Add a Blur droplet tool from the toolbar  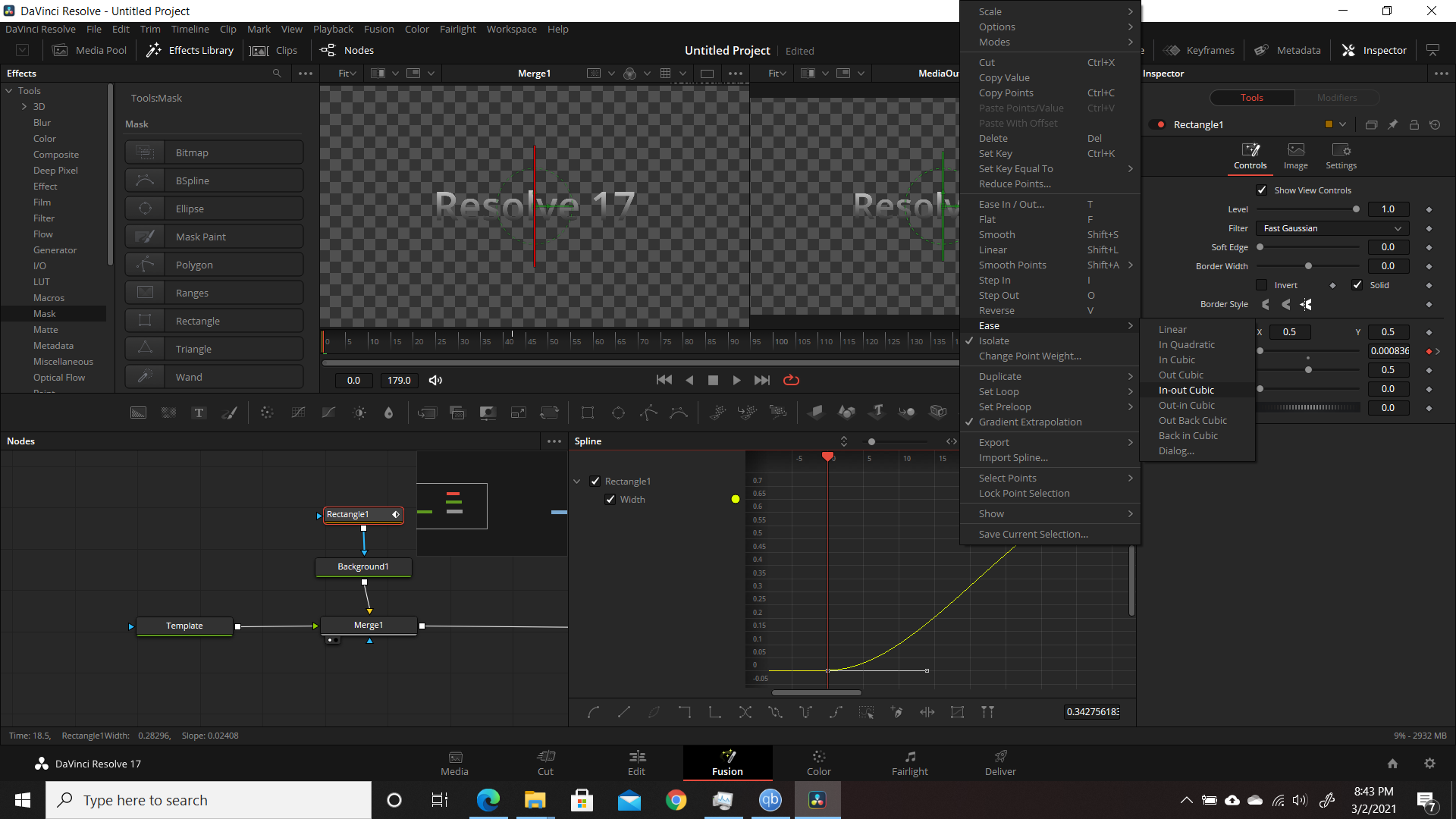[x=388, y=413]
